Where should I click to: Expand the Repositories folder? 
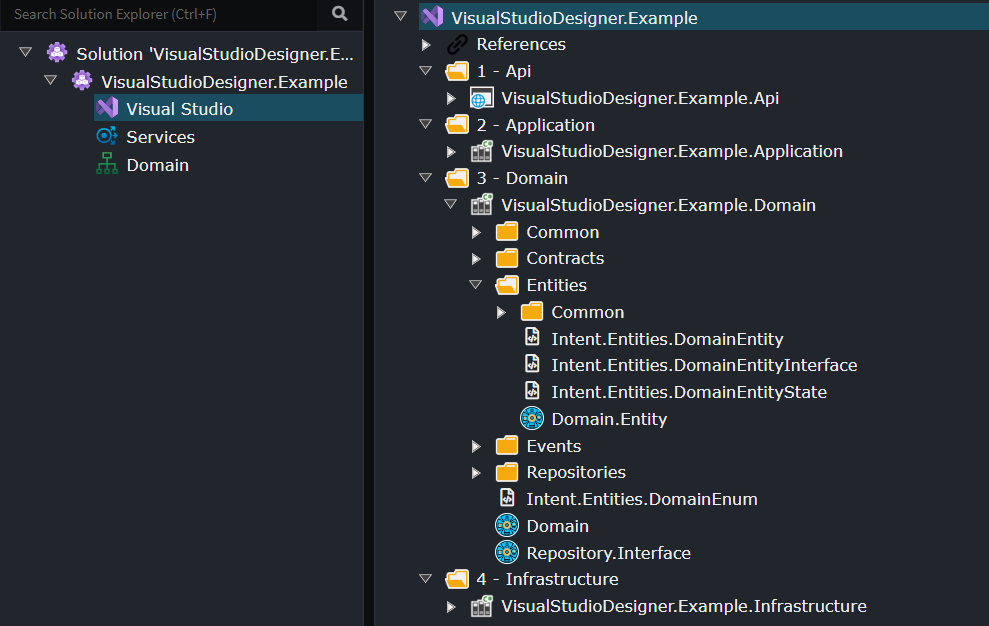click(476, 473)
